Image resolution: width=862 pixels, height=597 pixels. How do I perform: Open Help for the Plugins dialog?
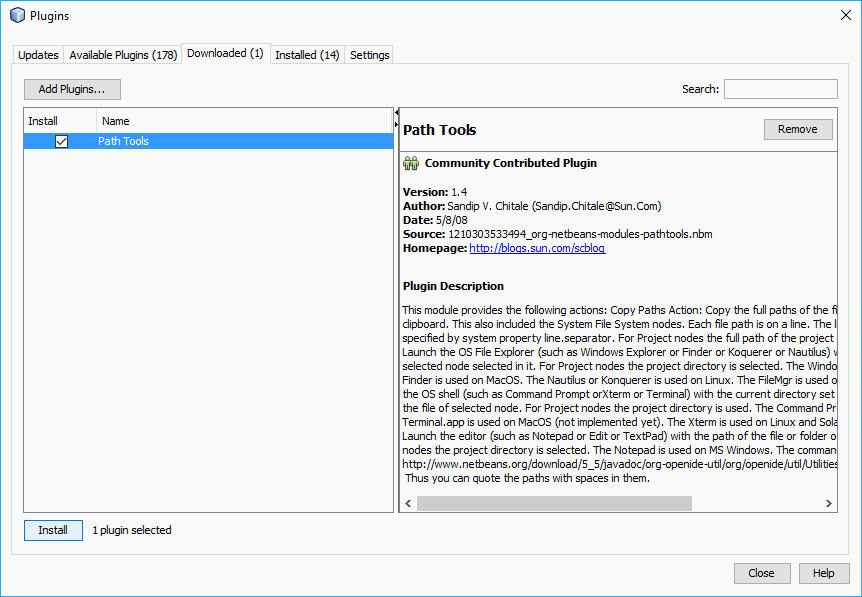click(x=823, y=573)
